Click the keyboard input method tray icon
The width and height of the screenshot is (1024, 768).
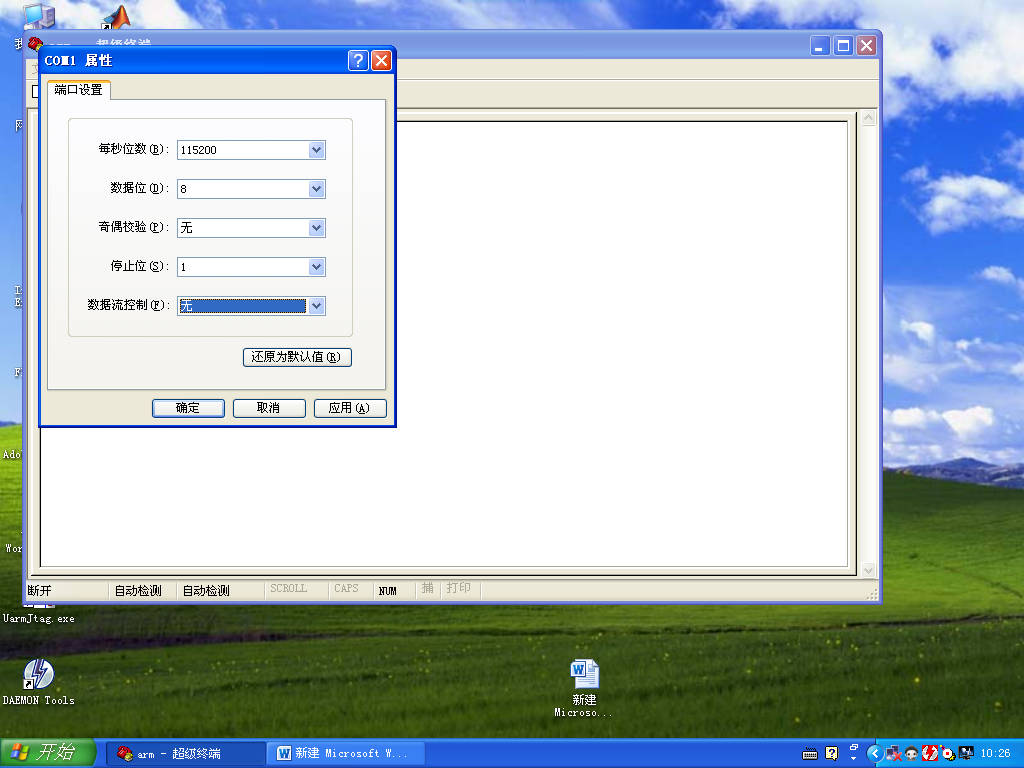click(x=810, y=754)
